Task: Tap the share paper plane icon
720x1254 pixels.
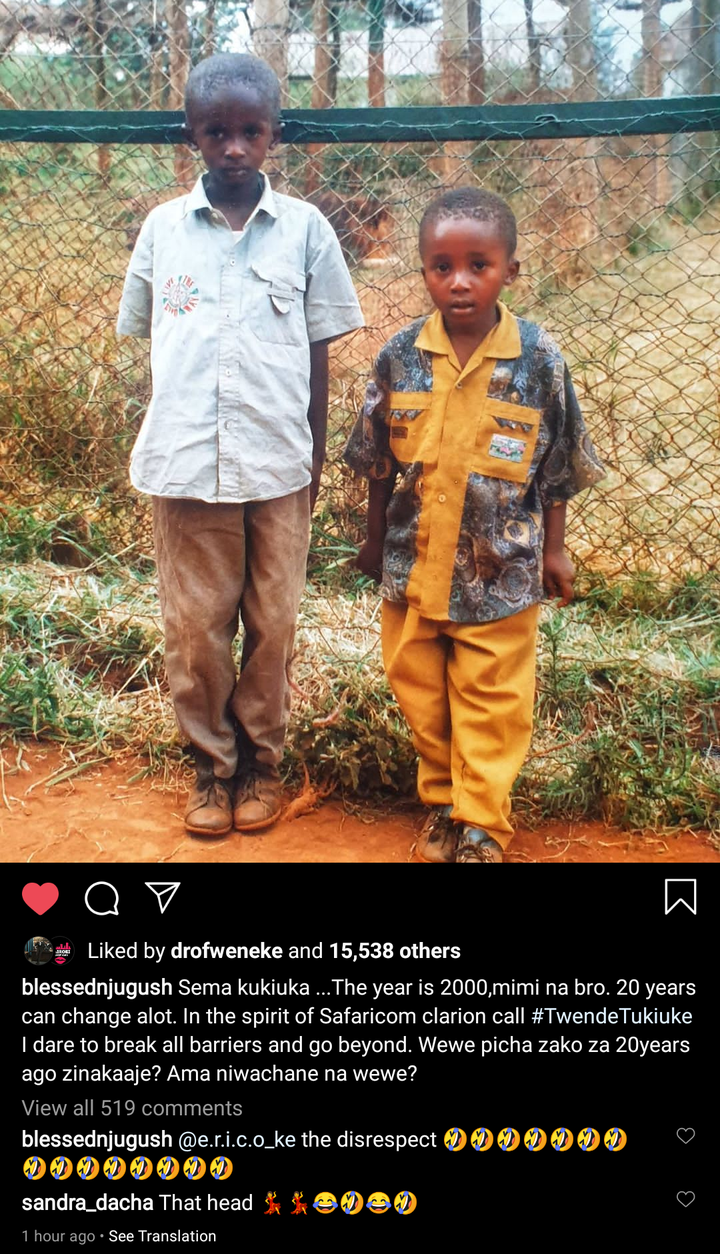Action: pos(162,897)
